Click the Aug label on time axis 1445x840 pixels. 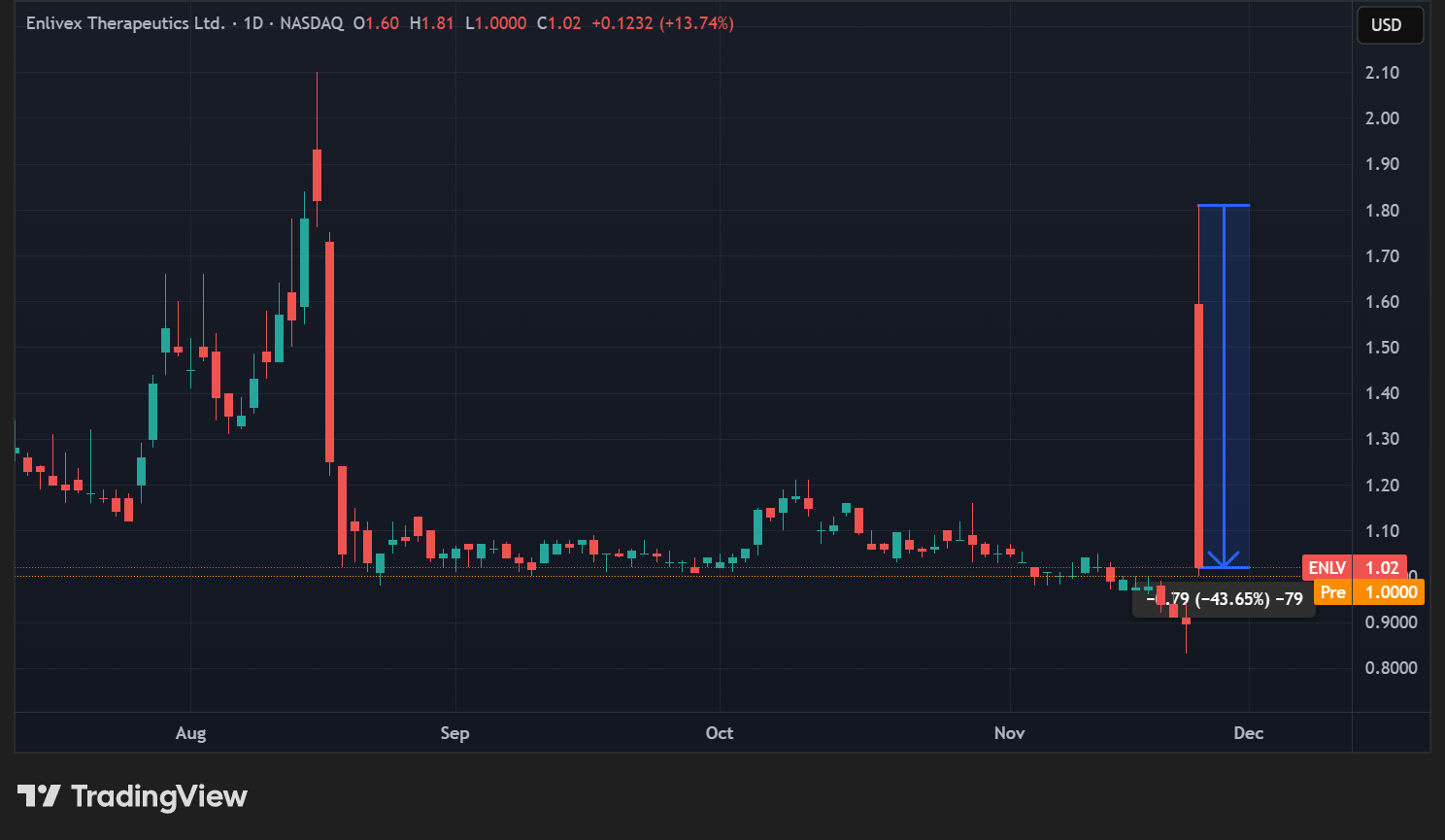point(190,733)
